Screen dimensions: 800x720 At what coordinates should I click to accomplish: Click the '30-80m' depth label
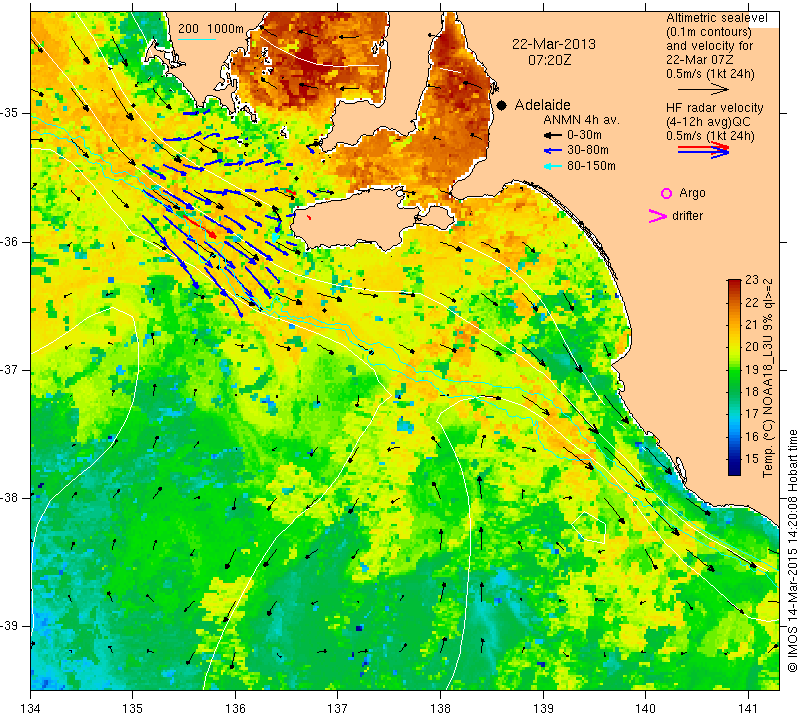click(x=588, y=150)
